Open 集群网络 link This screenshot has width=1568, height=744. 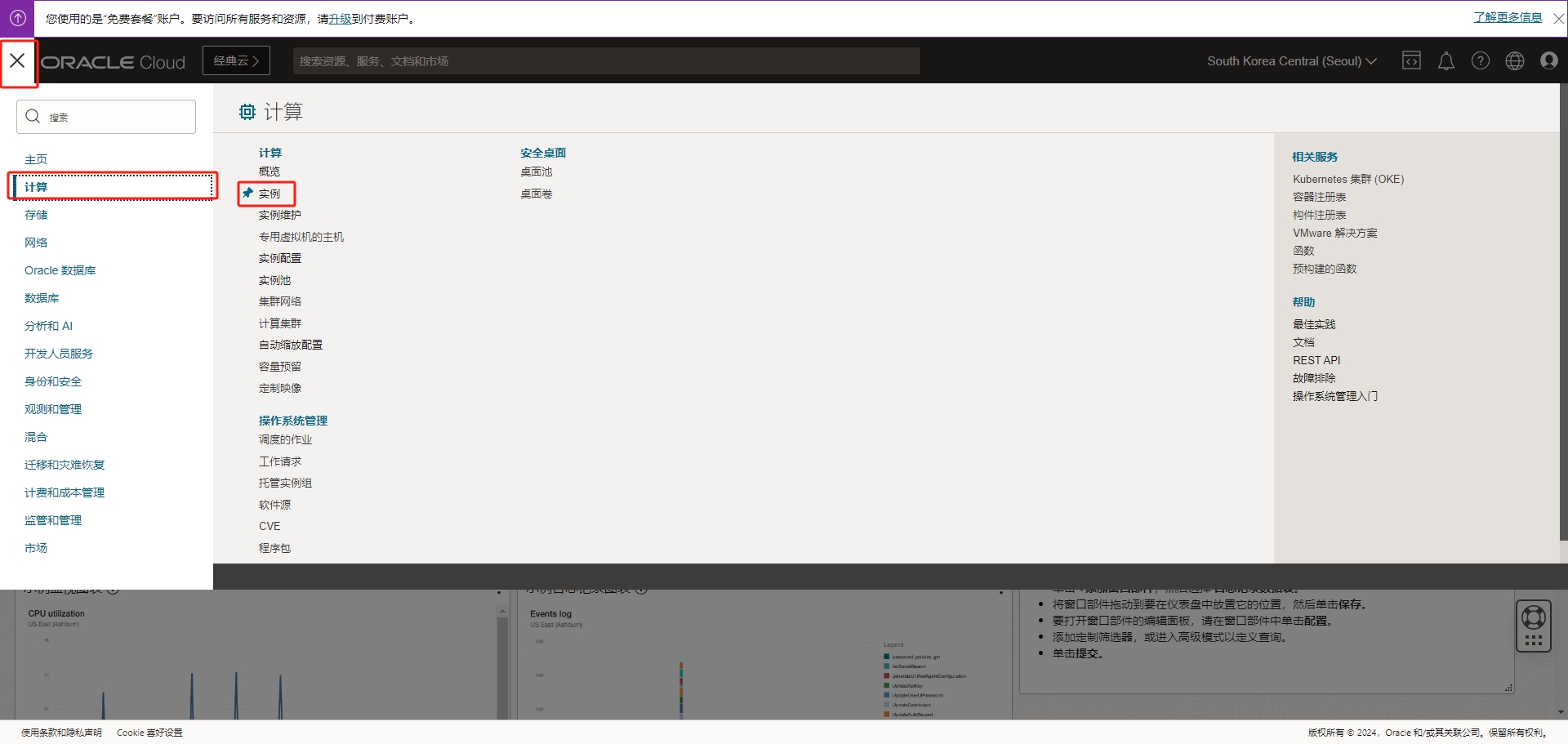tap(280, 301)
